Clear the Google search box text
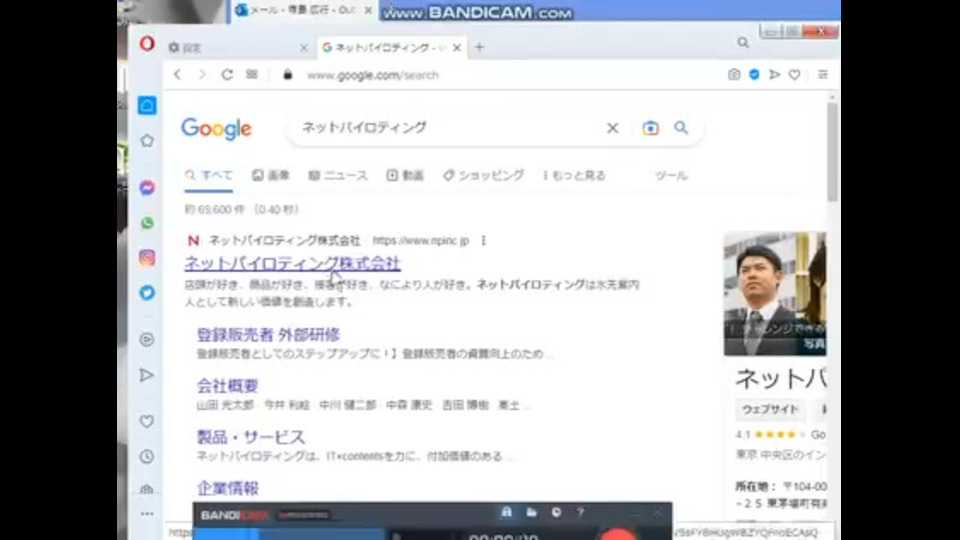Screen dimensions: 960x540 [x=612, y=128]
